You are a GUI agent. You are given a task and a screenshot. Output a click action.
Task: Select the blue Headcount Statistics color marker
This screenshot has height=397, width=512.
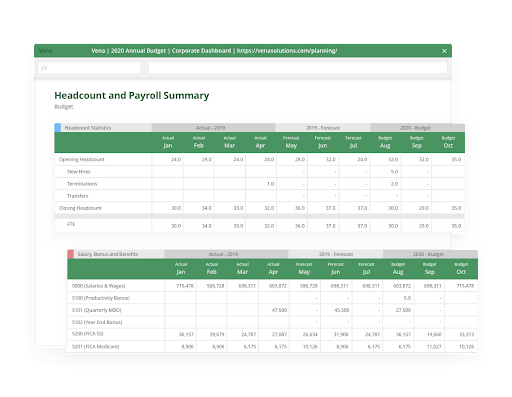click(x=58, y=128)
